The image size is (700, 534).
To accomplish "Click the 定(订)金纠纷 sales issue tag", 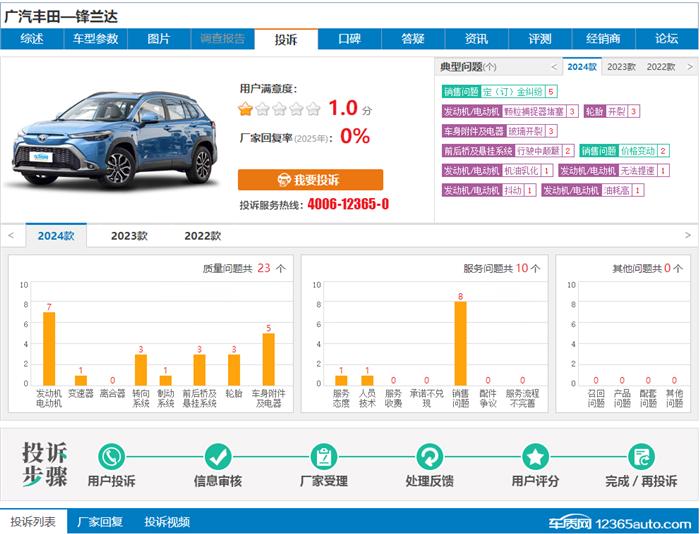I will (x=500, y=92).
